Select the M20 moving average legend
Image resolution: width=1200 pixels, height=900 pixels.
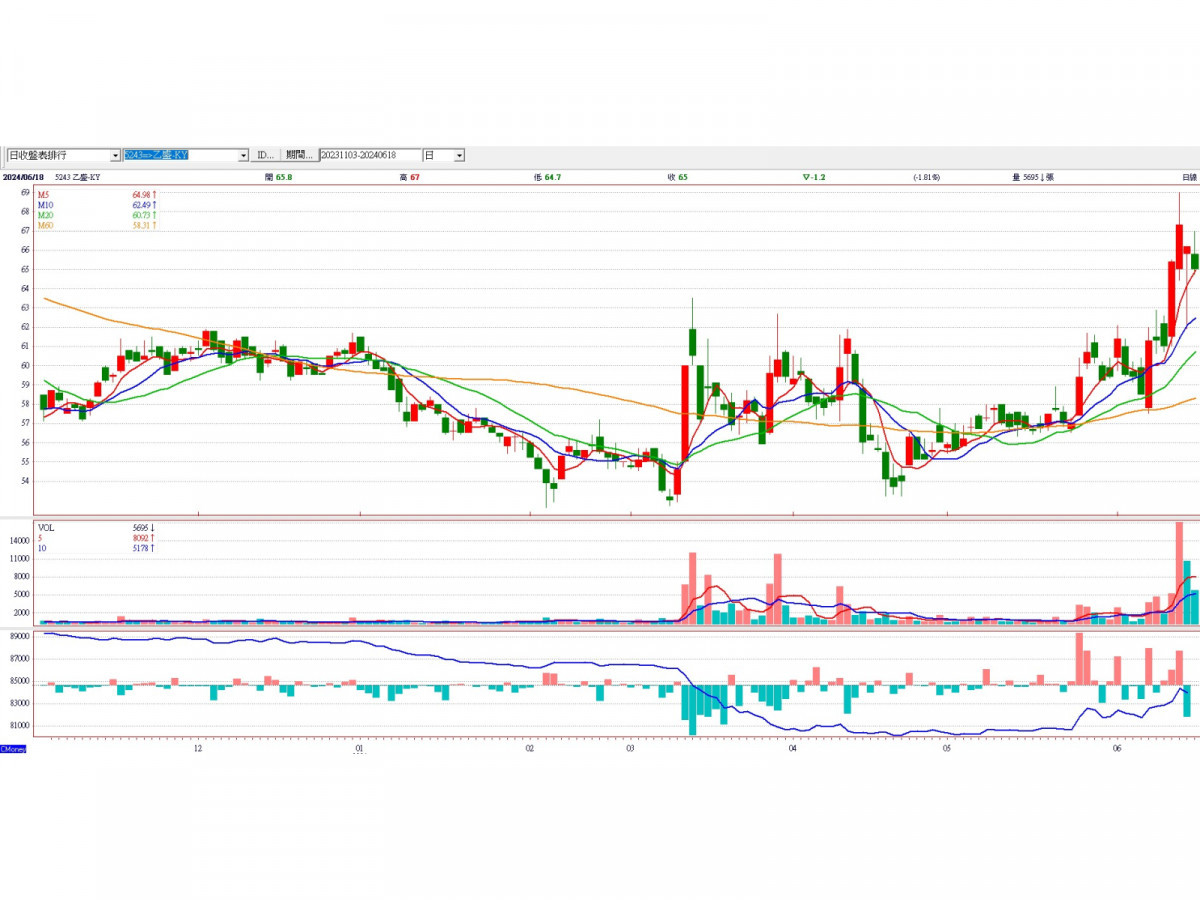(x=45, y=215)
